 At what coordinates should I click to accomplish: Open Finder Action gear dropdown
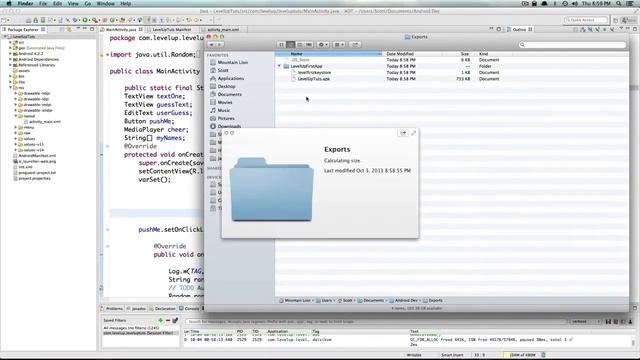323,44
